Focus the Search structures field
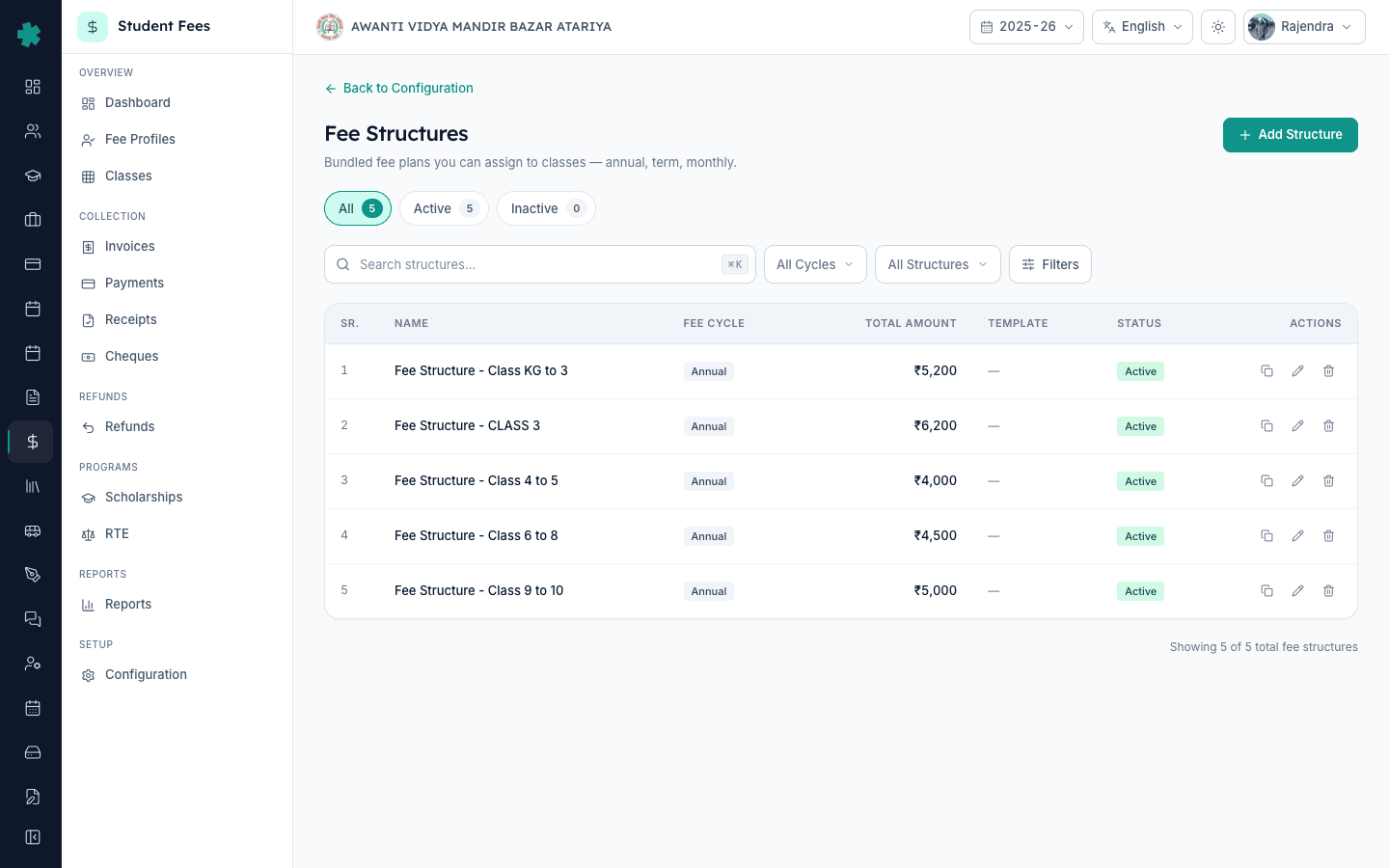 click(540, 264)
